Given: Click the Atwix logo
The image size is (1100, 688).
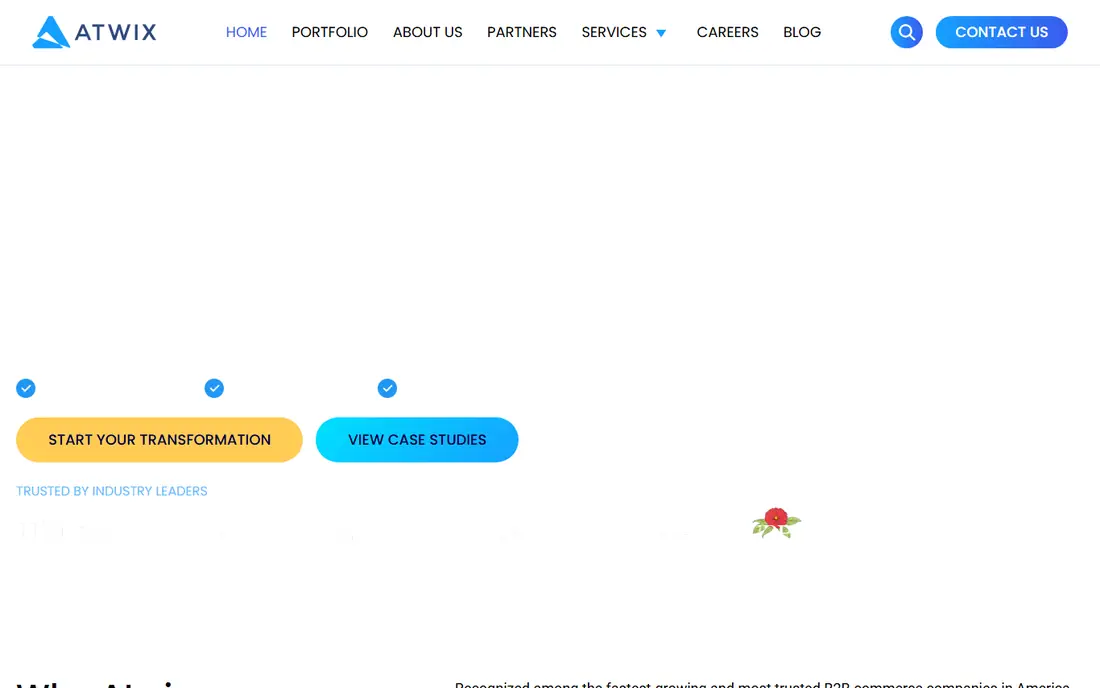Looking at the screenshot, I should (94, 32).
